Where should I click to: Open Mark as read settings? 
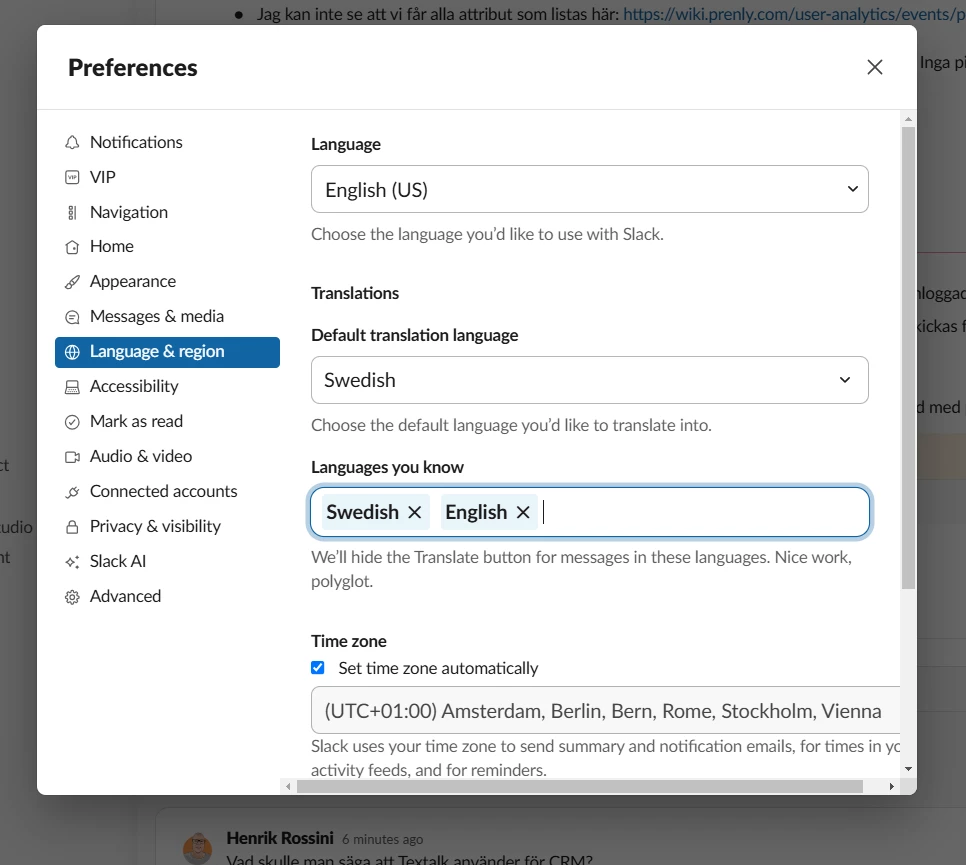(x=167, y=421)
